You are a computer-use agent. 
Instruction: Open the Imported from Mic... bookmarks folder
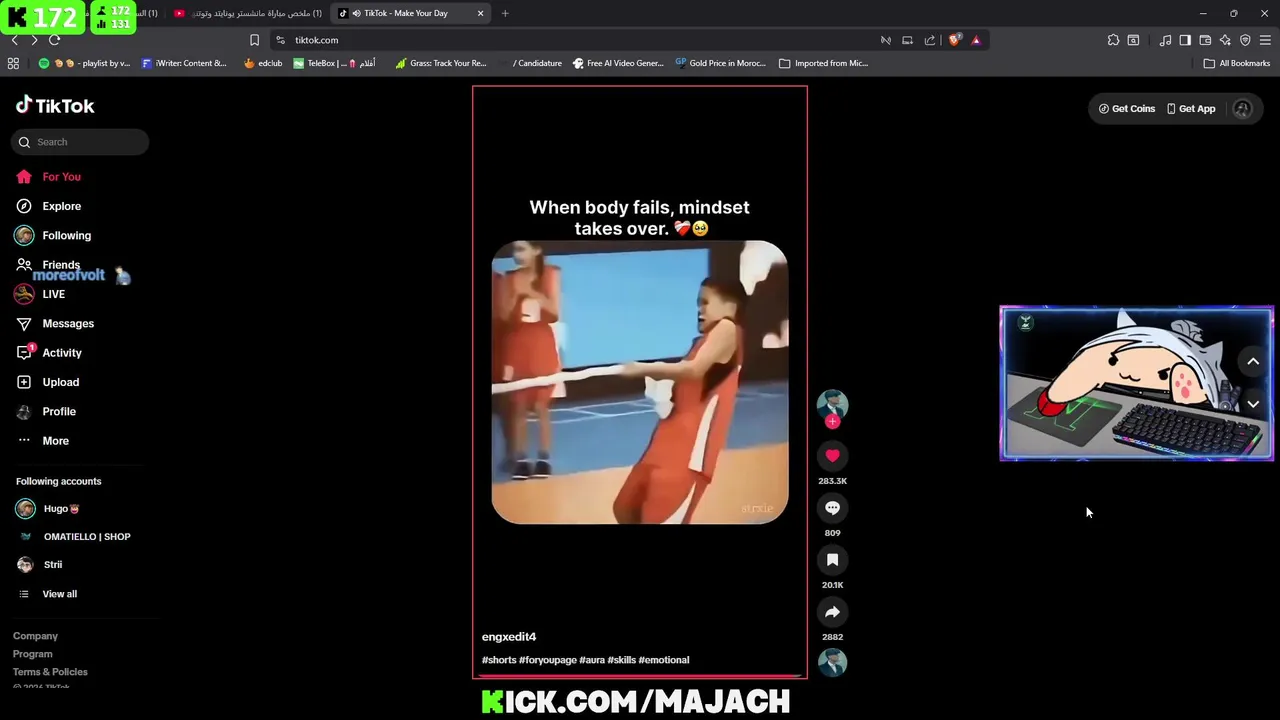pyautogui.click(x=823, y=63)
